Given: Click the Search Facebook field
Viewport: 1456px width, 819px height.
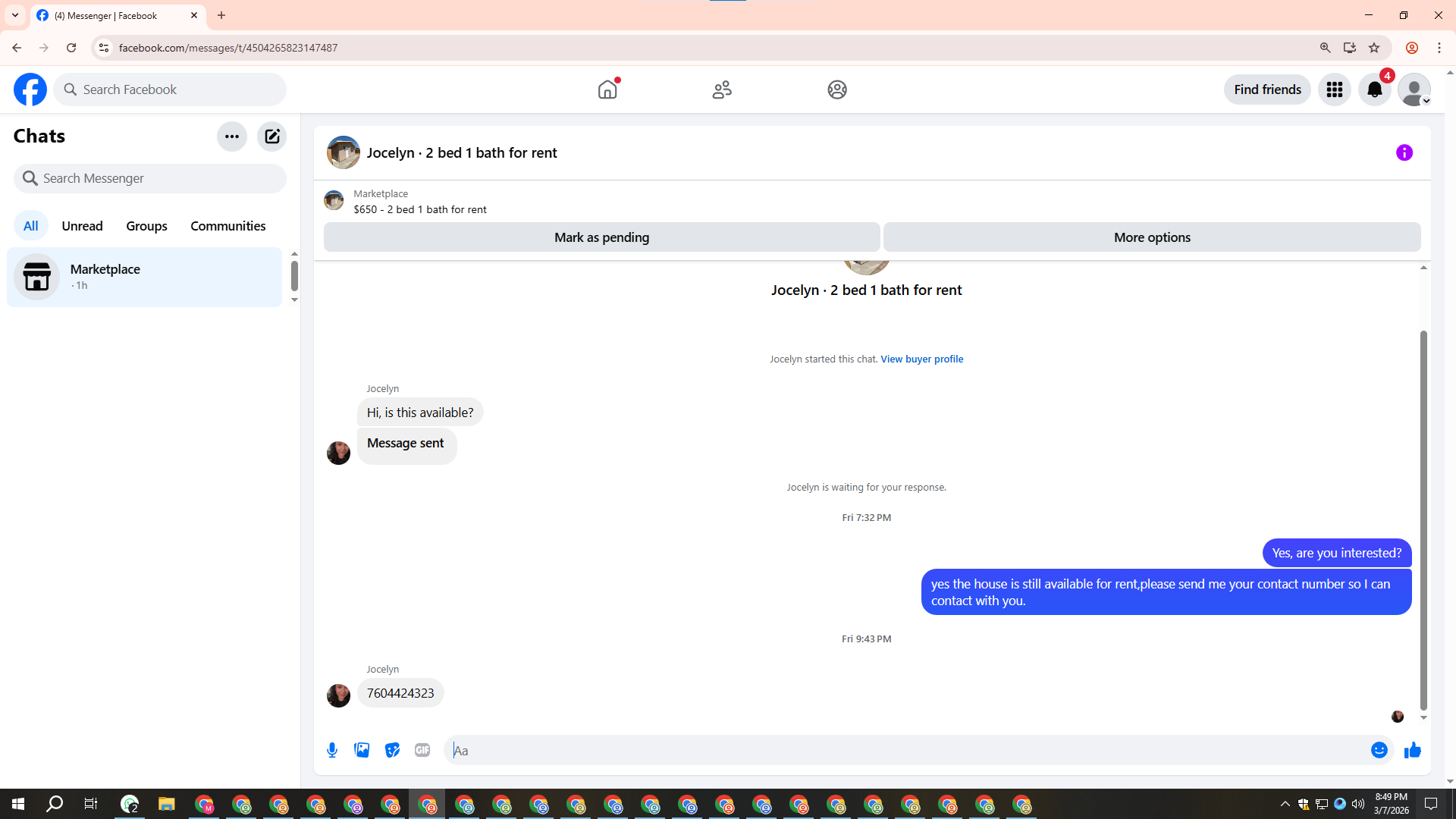Looking at the screenshot, I should point(170,89).
